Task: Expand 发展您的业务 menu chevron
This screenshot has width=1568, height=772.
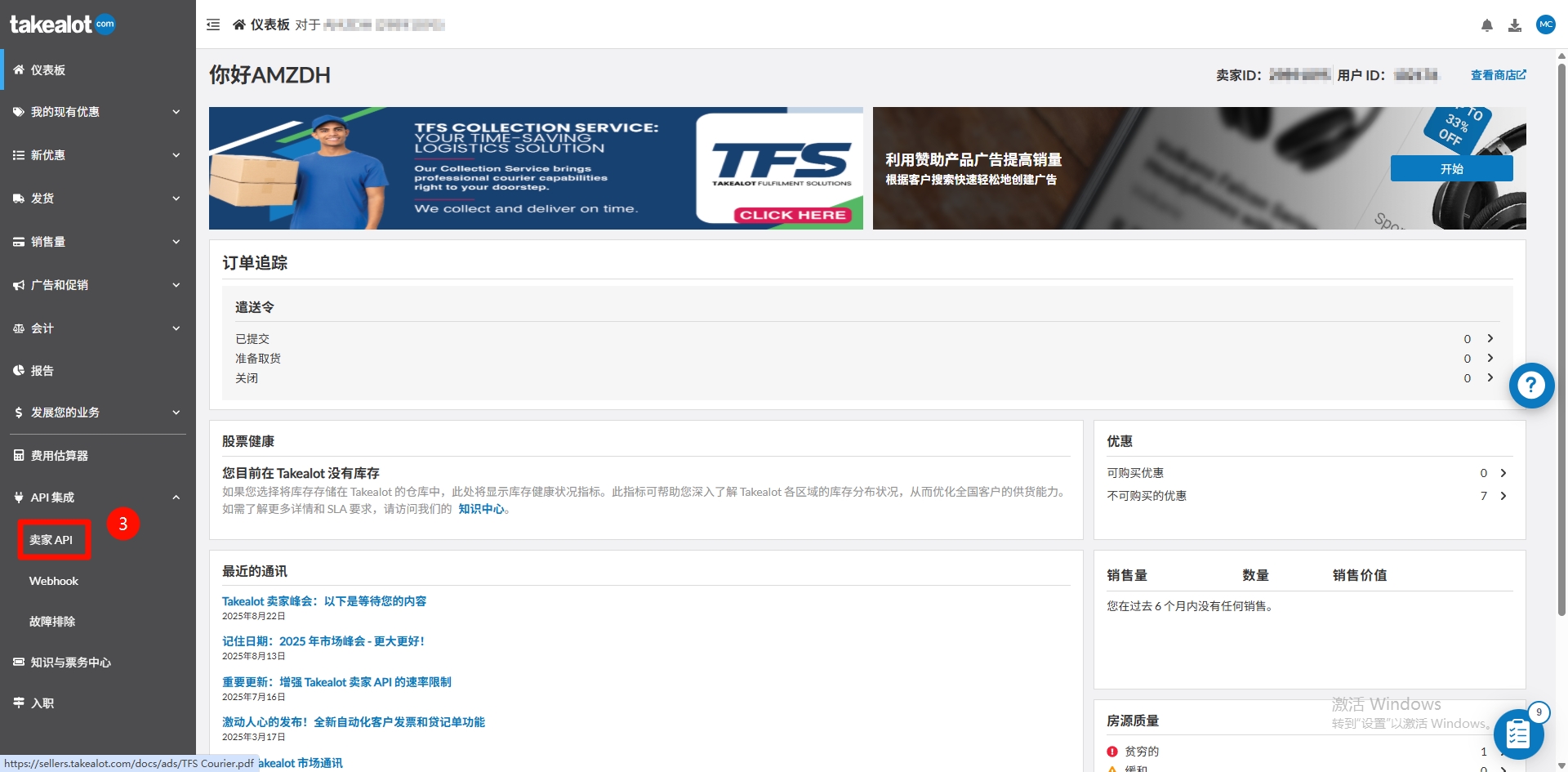Action: pyautogui.click(x=176, y=413)
